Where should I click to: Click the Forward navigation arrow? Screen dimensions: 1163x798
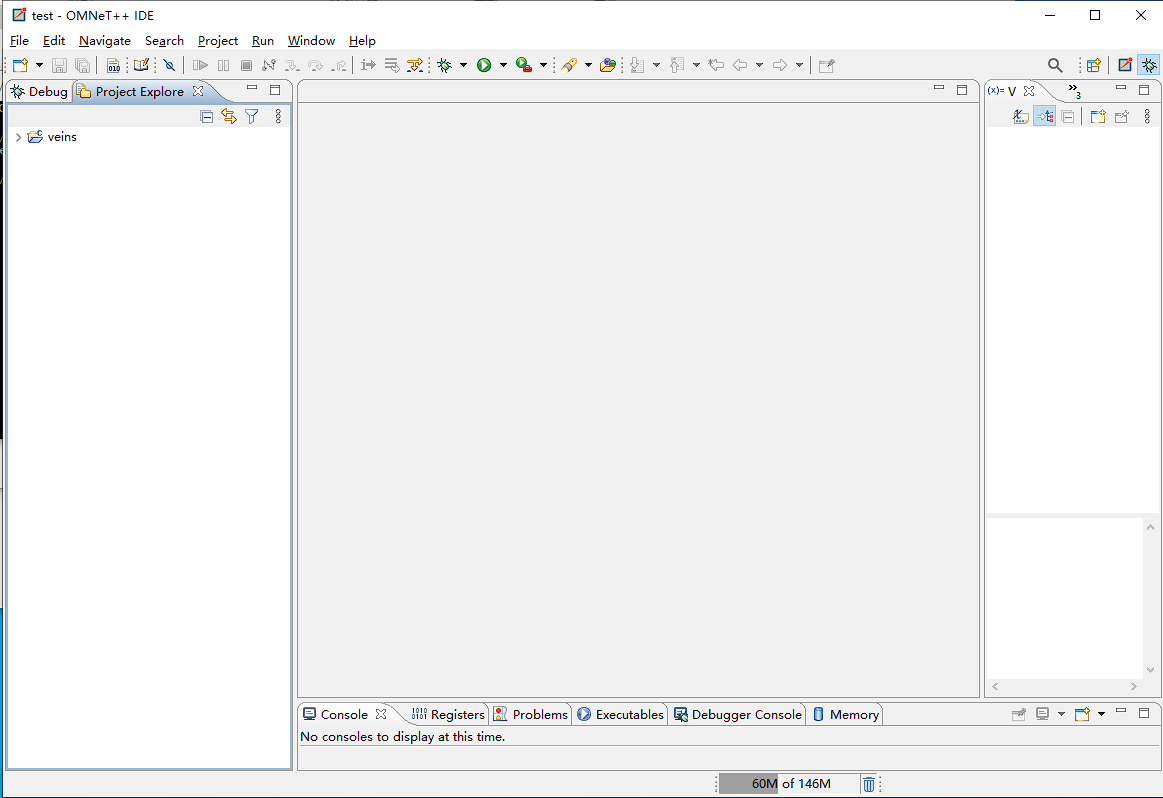click(x=780, y=65)
